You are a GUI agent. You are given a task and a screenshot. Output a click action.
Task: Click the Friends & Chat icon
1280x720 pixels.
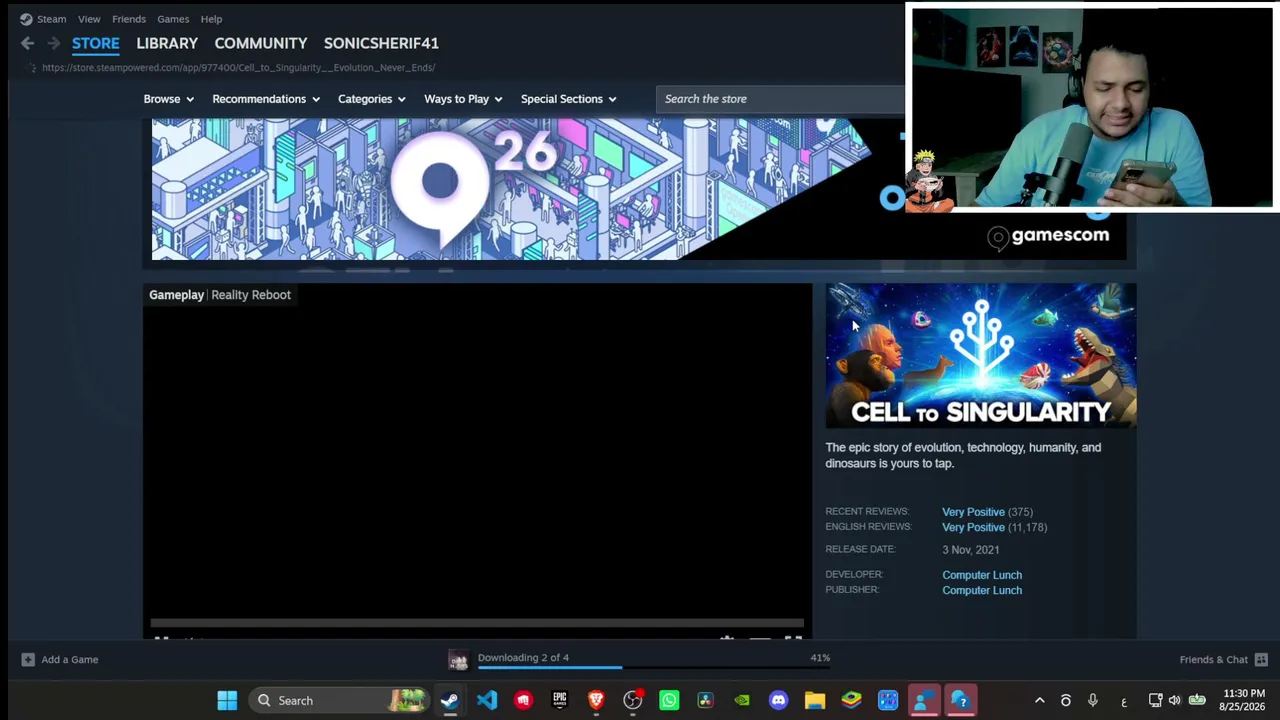pyautogui.click(x=1261, y=659)
